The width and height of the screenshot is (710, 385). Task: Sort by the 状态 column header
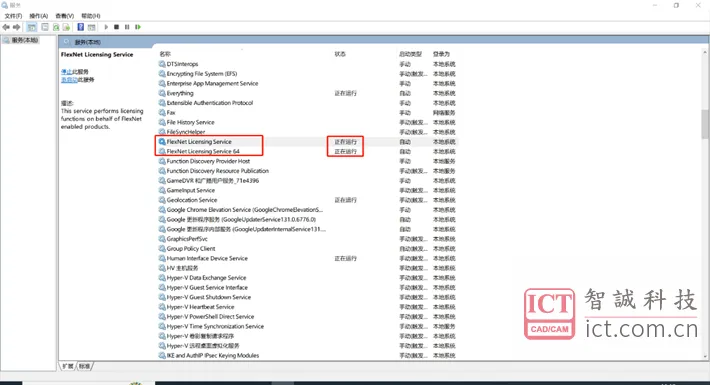(340, 54)
